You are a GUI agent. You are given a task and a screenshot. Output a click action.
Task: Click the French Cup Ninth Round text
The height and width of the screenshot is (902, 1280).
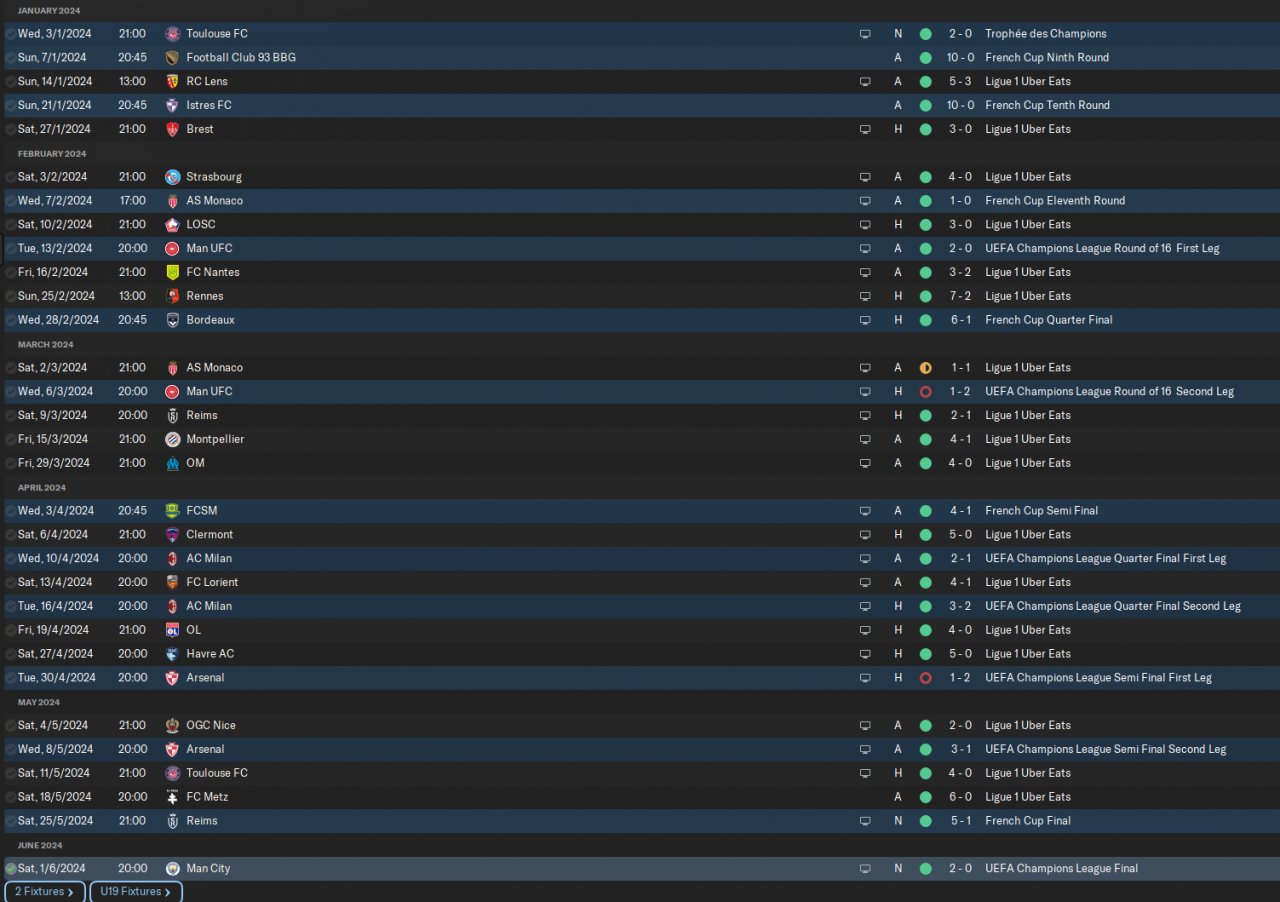1047,58
